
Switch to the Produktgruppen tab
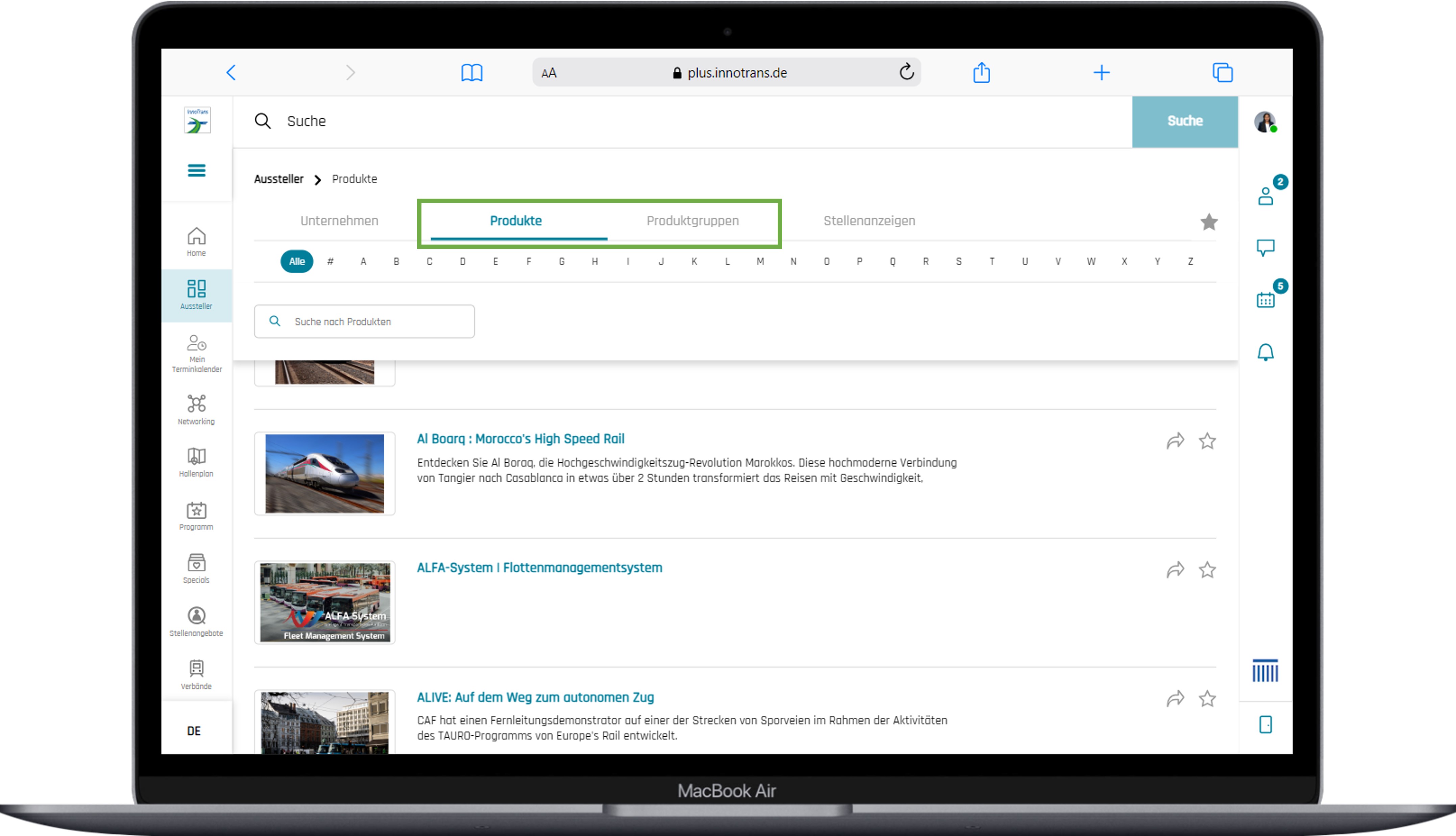(x=693, y=221)
